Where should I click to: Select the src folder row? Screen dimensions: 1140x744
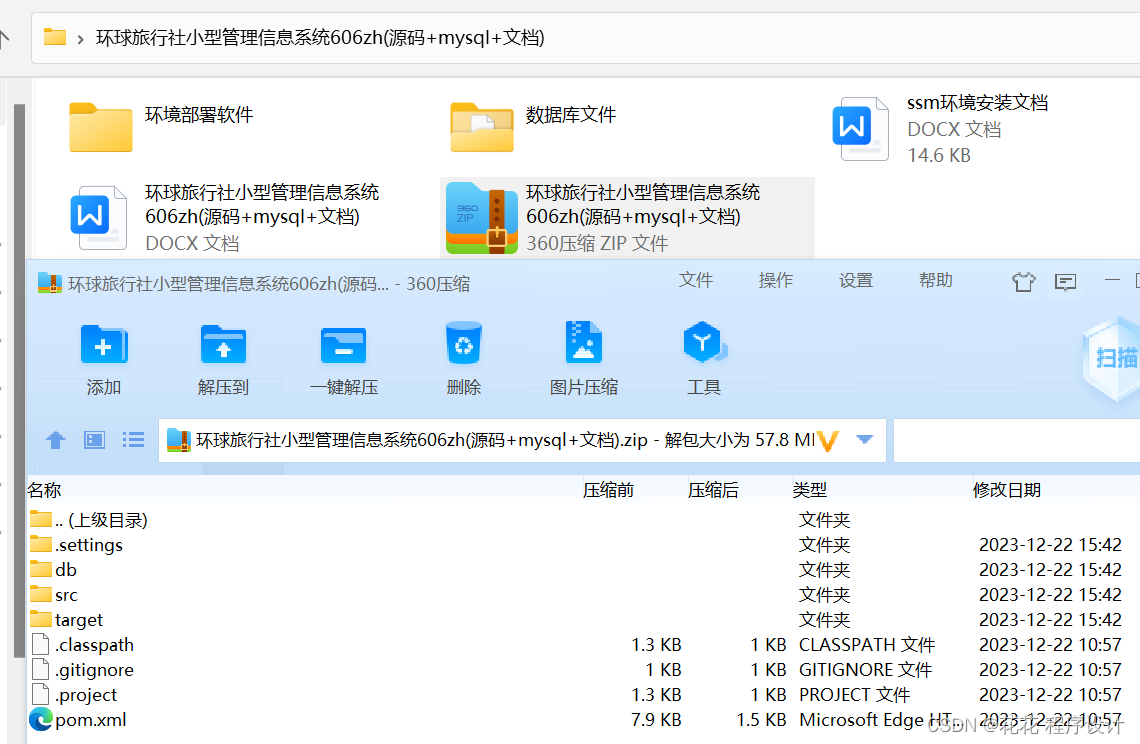583,595
